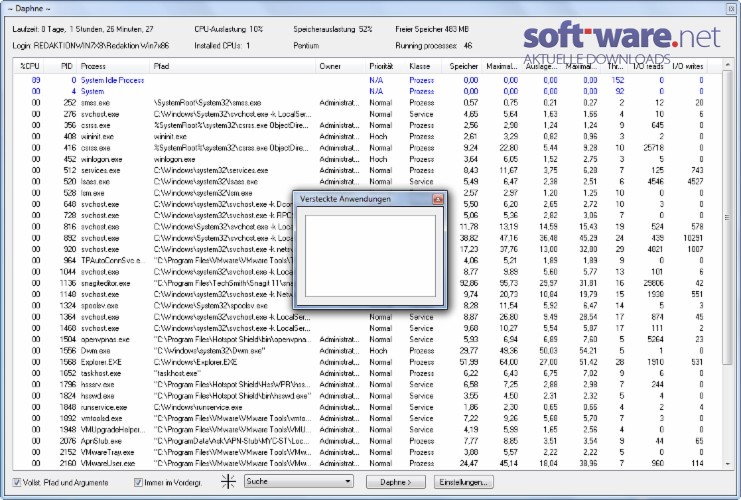Click the process list scrollbar down arrow
The image size is (741, 500).
pos(727,465)
